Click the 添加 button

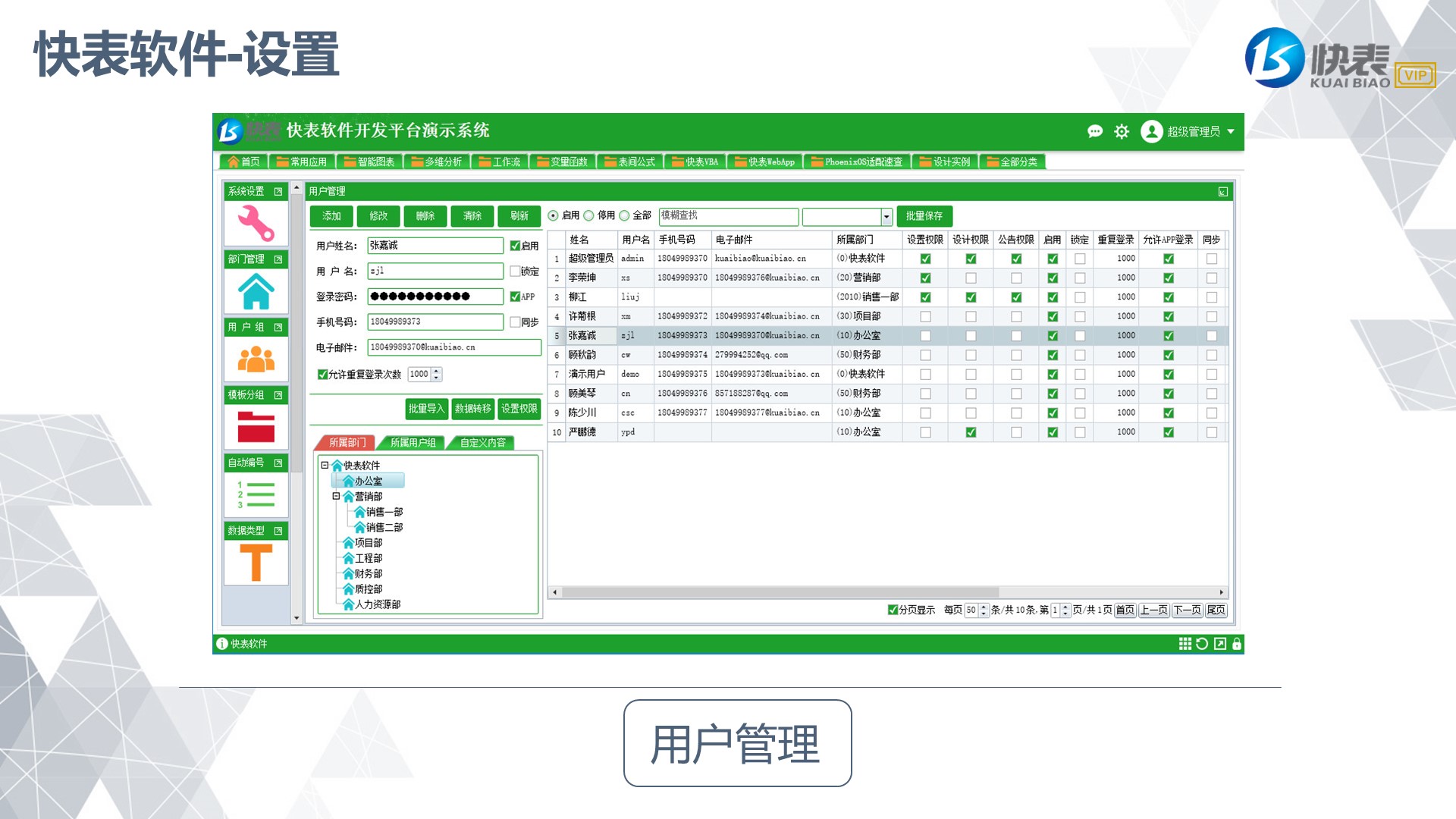331,217
